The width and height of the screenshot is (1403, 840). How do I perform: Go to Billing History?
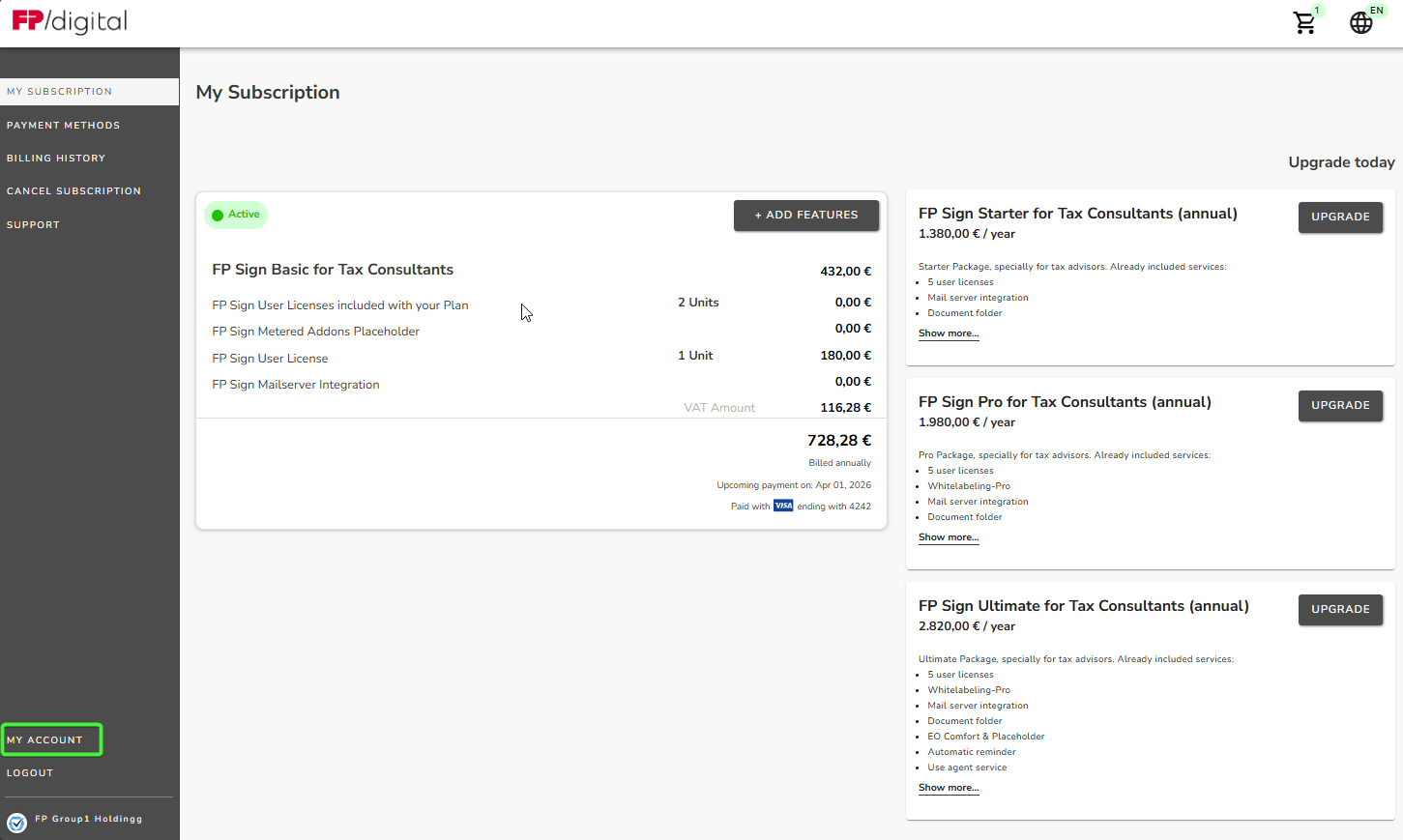point(56,159)
